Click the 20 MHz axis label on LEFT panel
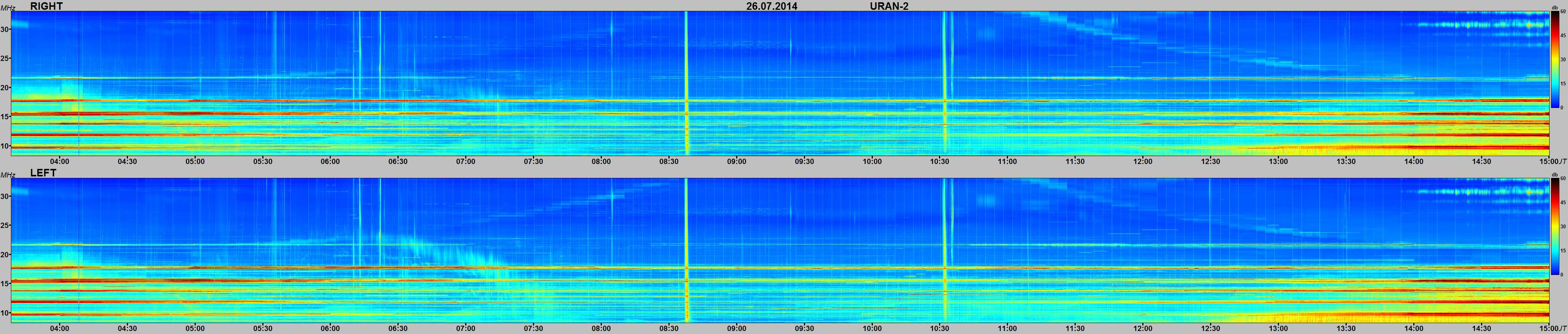This screenshot has height=334, width=1568. click(x=5, y=255)
